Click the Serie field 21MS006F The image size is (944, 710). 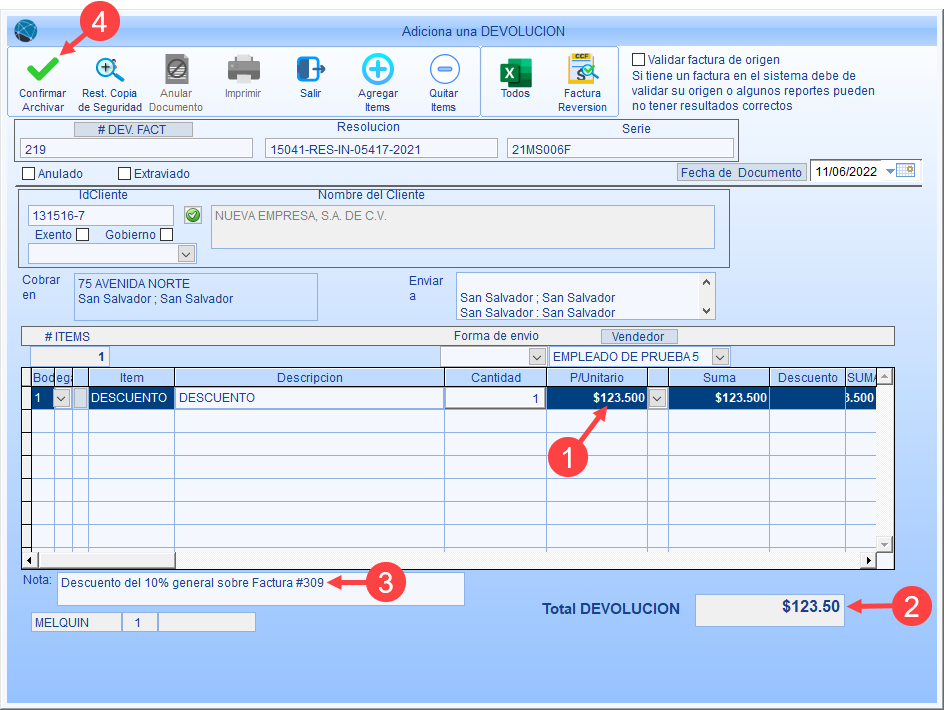click(x=620, y=149)
